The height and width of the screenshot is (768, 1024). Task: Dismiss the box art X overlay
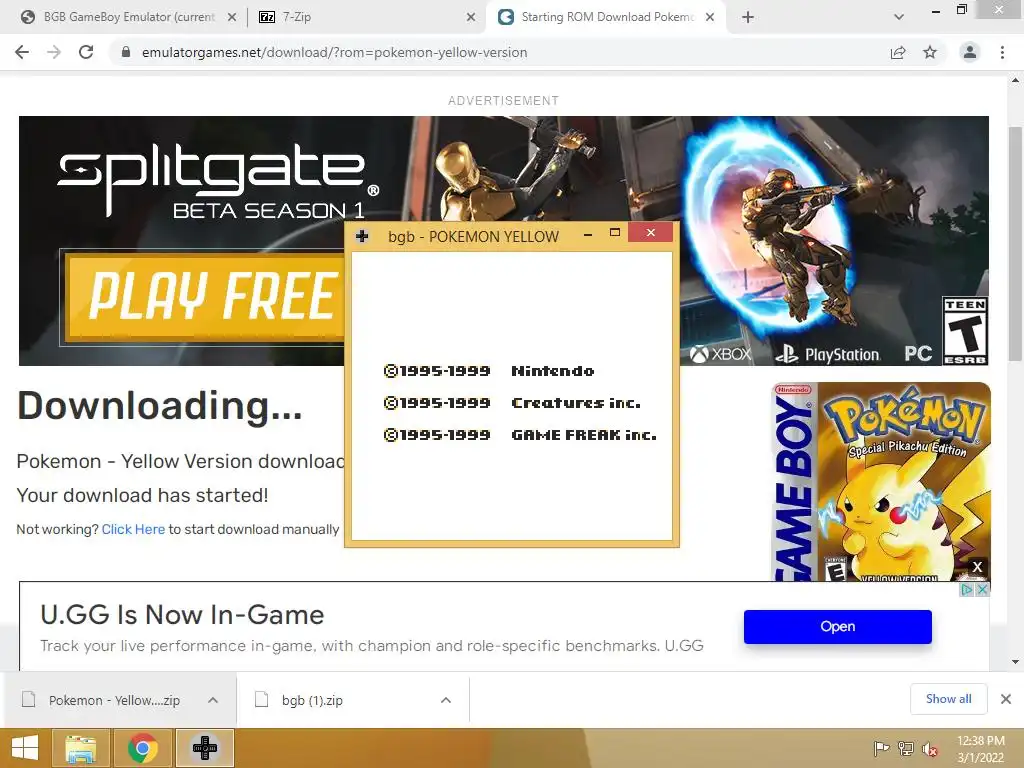tap(977, 567)
